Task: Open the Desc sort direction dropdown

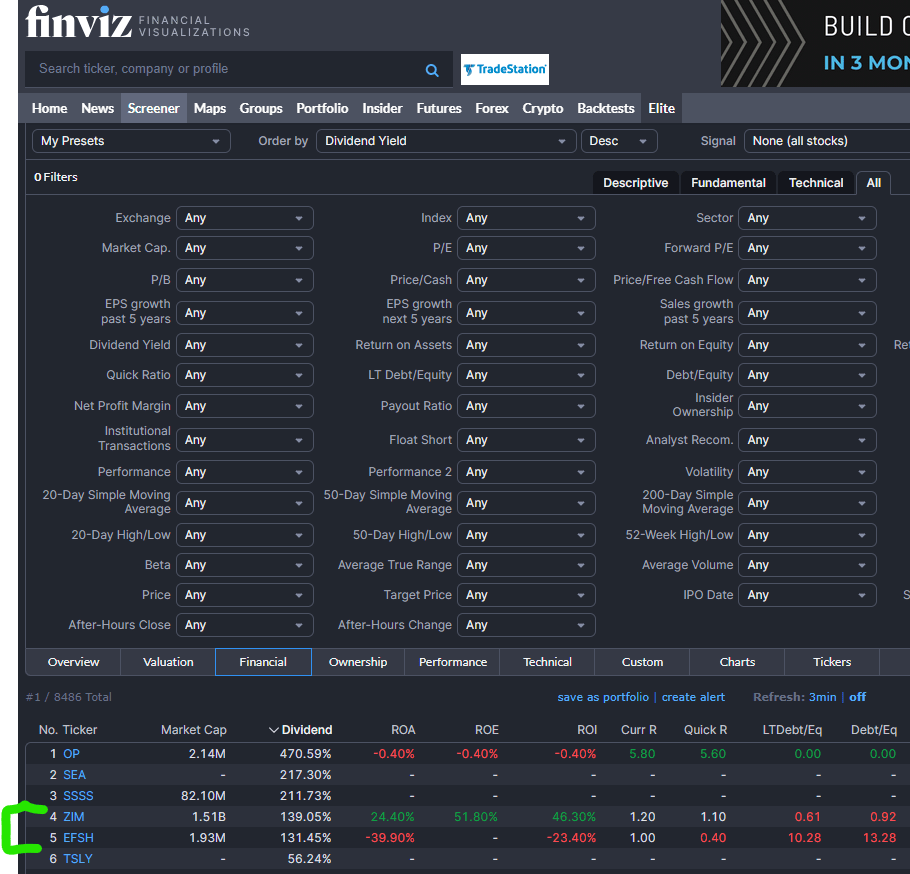Action: coord(619,141)
